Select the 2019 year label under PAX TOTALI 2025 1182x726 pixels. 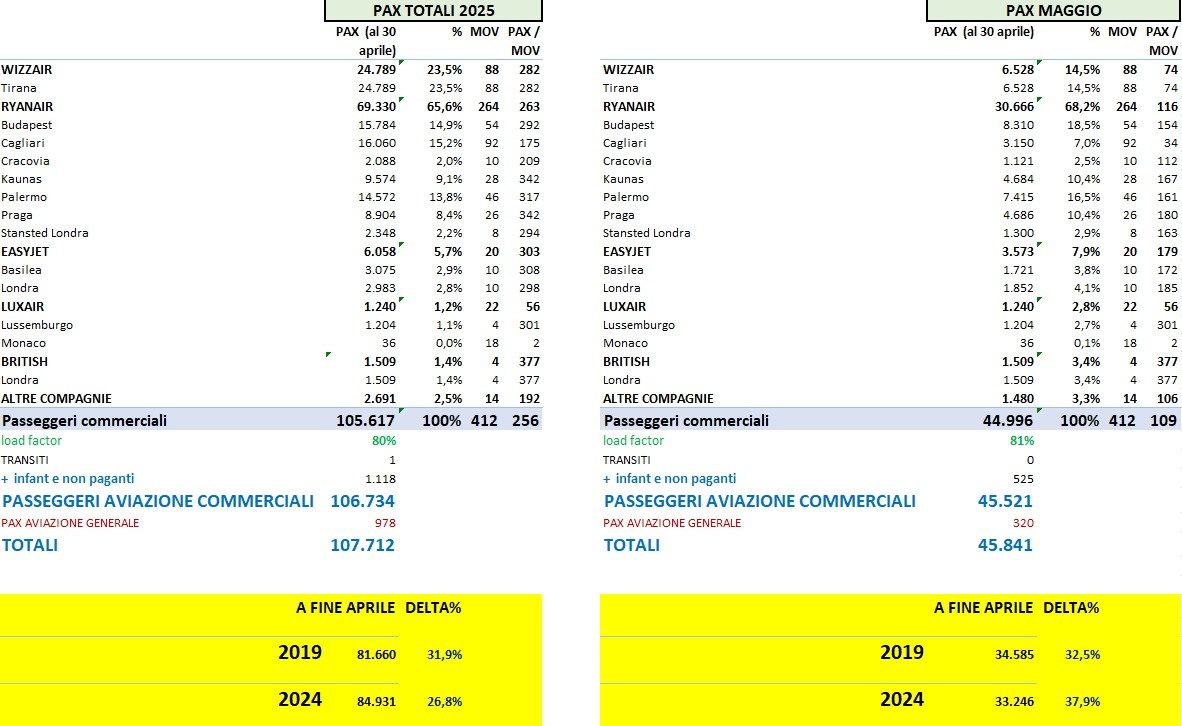pyautogui.click(x=300, y=652)
